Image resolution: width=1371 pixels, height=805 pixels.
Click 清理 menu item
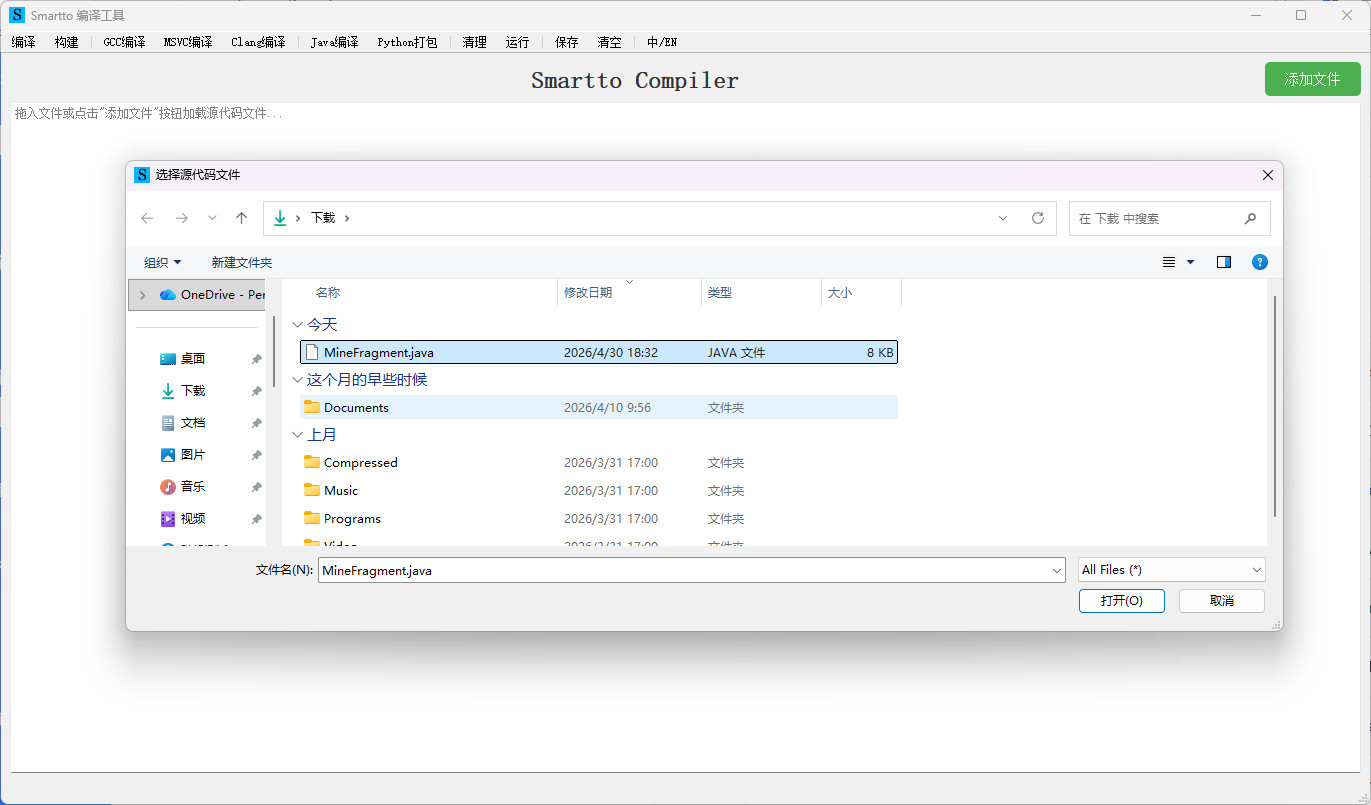coord(474,42)
